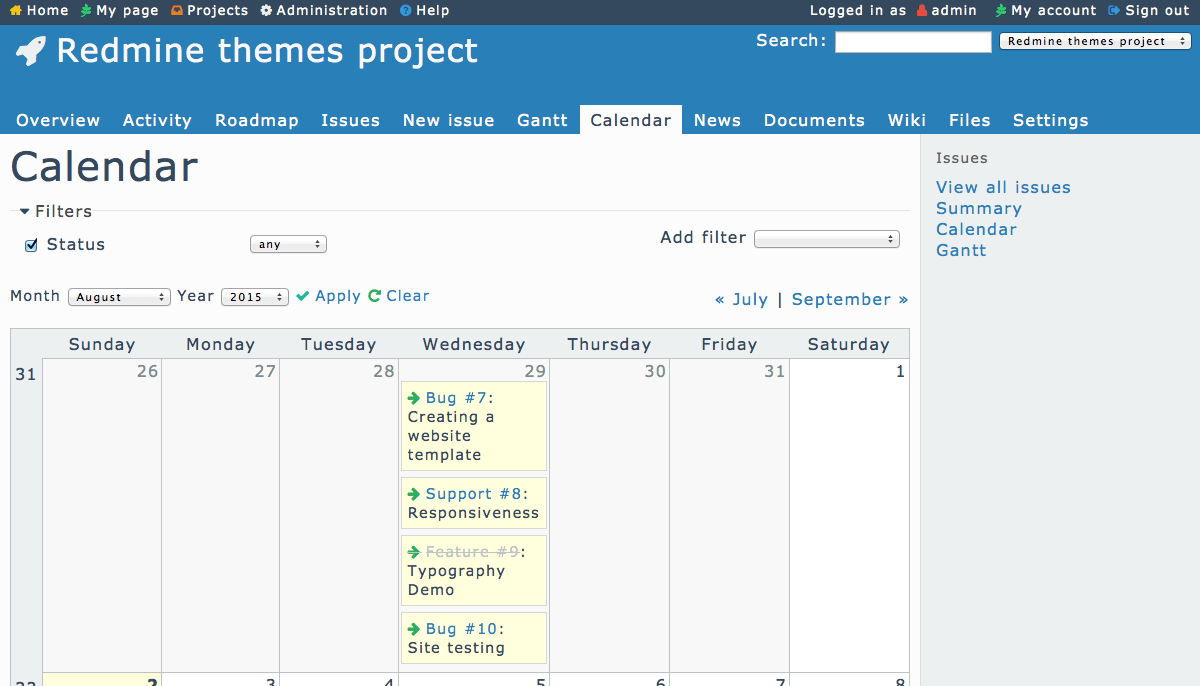The height and width of the screenshot is (686, 1200).
Task: Click the Projects icon in top menu
Action: [177, 11]
